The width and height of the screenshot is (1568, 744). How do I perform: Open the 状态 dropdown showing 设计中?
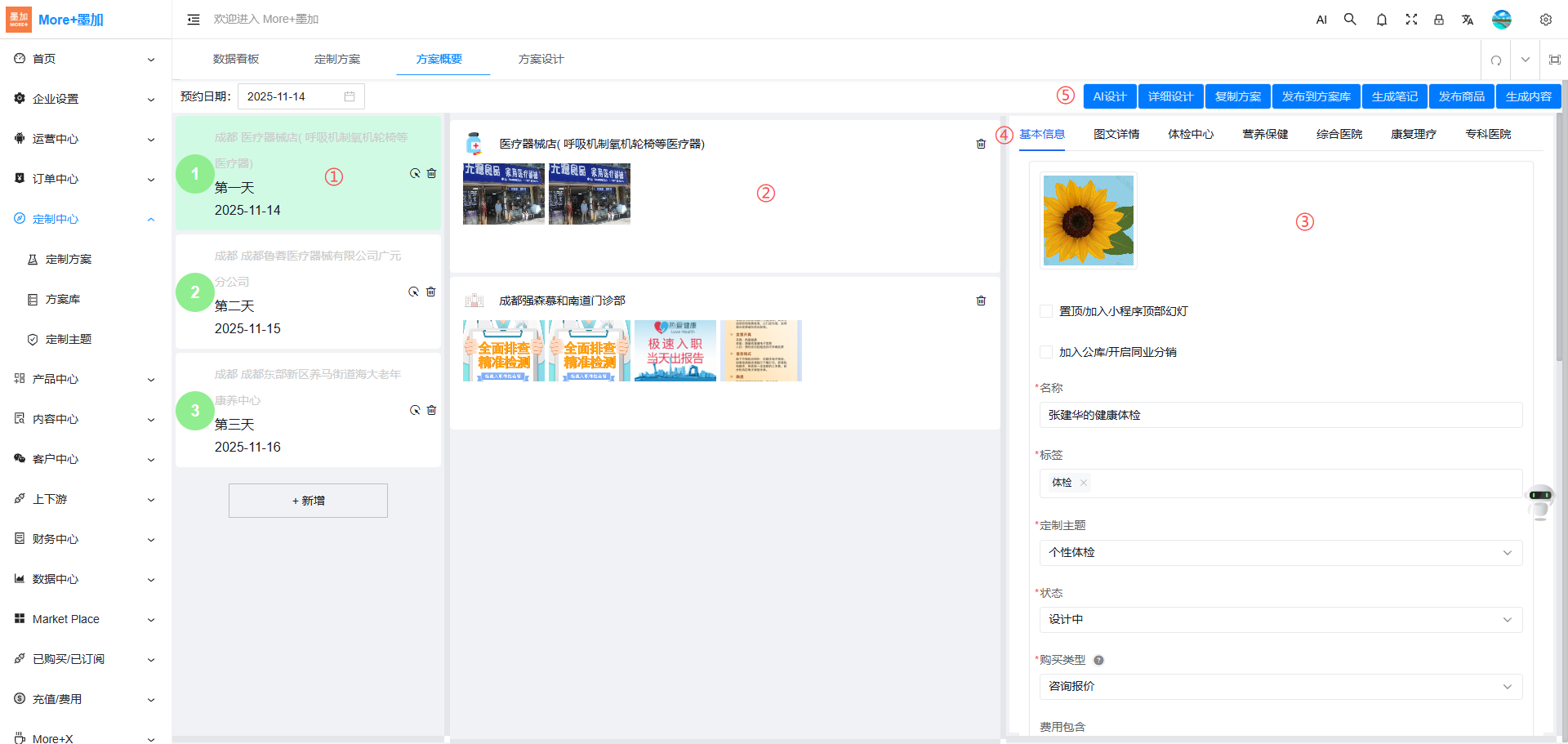pos(1280,620)
